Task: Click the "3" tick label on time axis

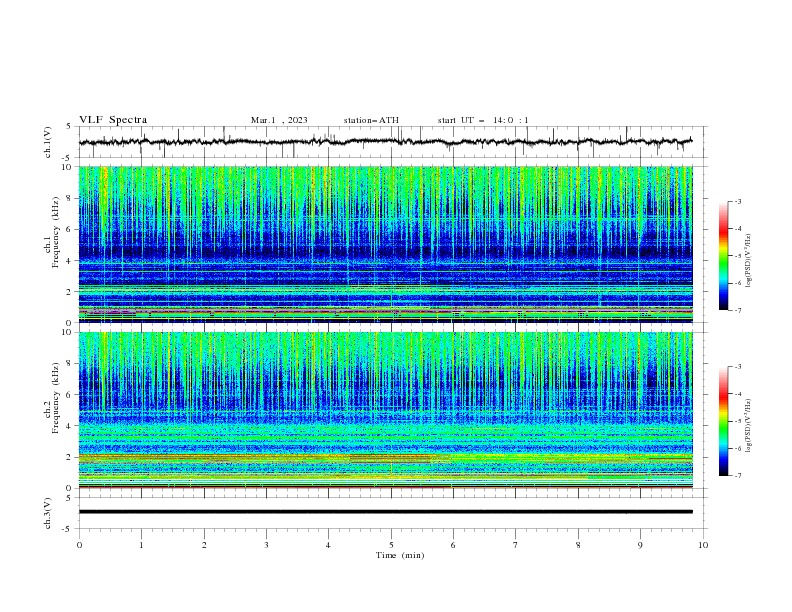Action: (266, 545)
